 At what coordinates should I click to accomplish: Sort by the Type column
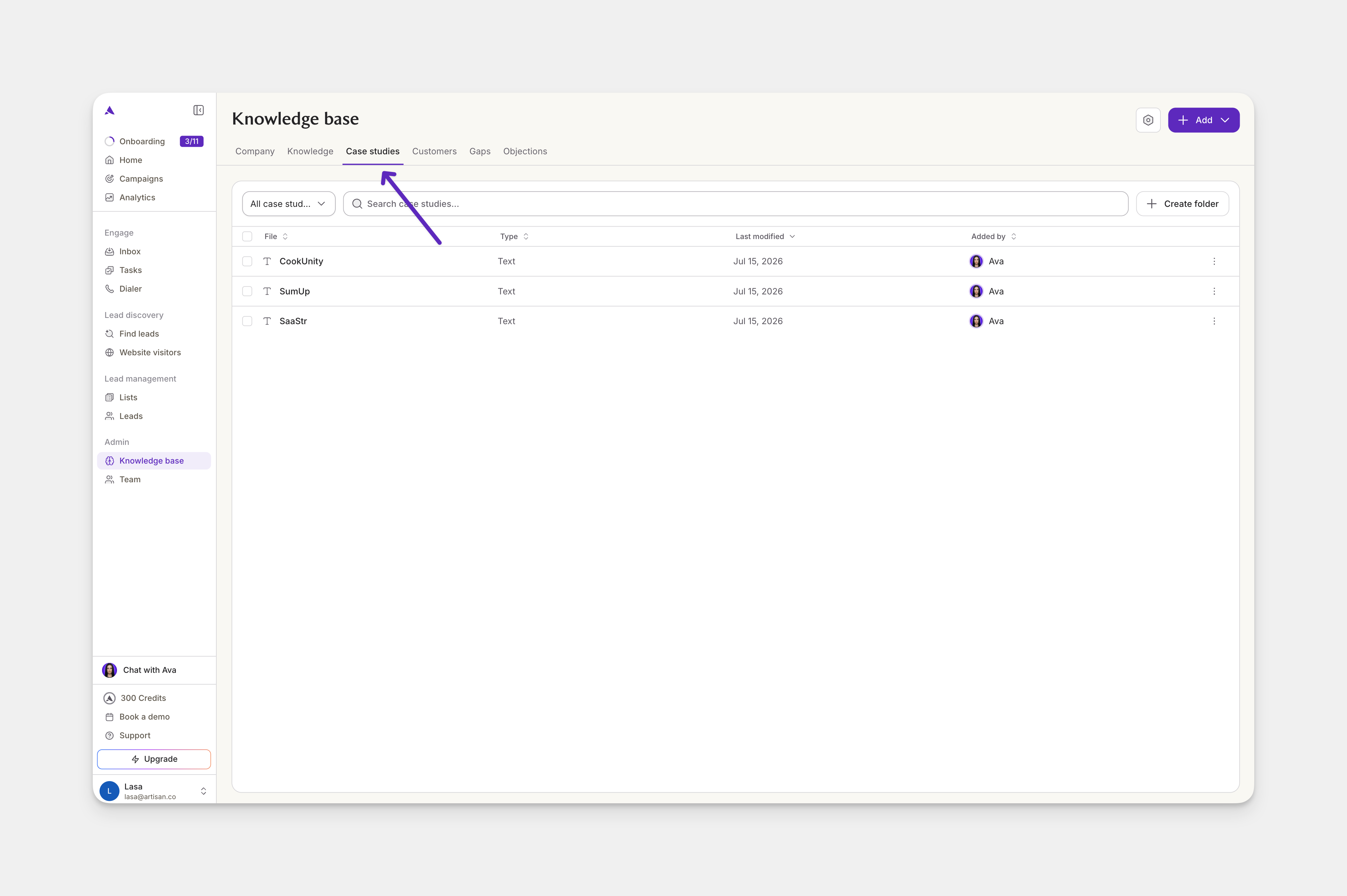pyautogui.click(x=514, y=237)
